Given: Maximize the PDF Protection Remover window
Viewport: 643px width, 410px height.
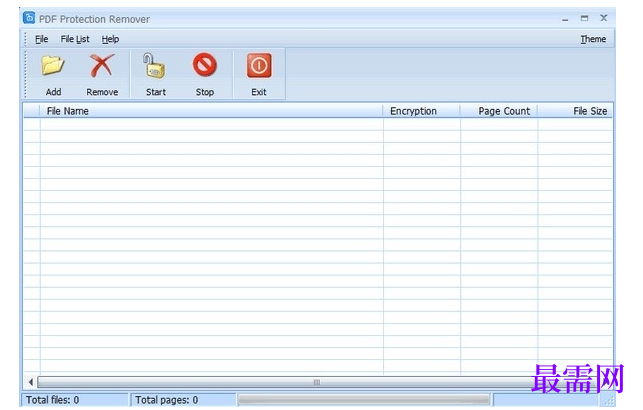Looking at the screenshot, I should click(584, 18).
